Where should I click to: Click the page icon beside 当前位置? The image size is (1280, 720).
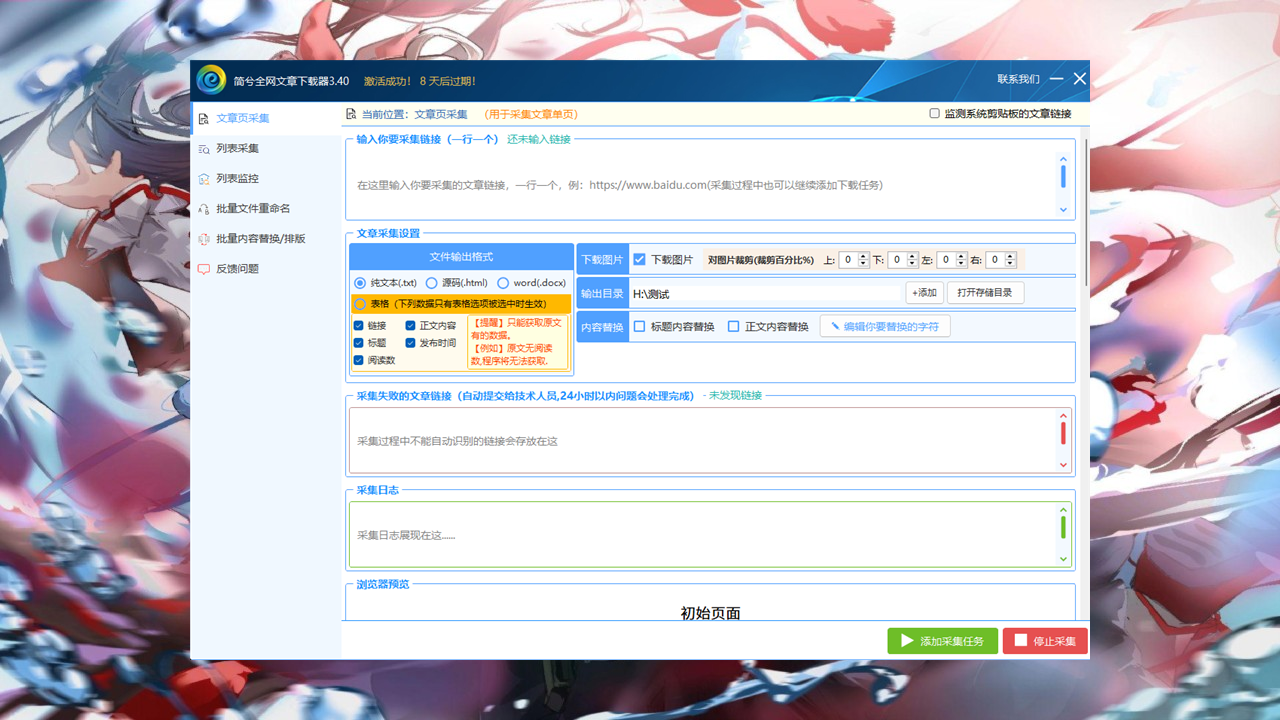tap(351, 114)
